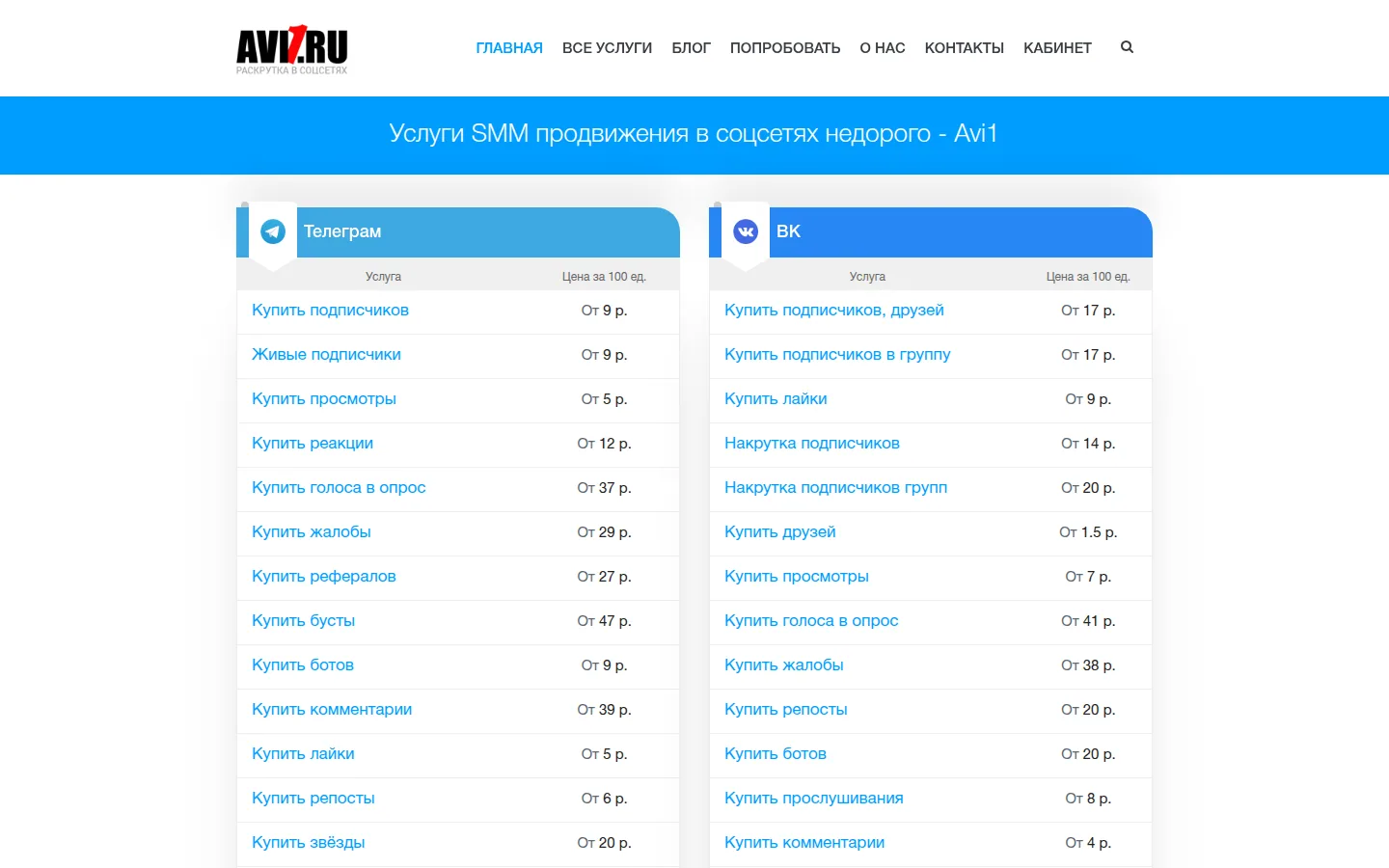This screenshot has height=868, width=1389.
Task: Open Telegram Купить просмотры link
Action: point(324,399)
